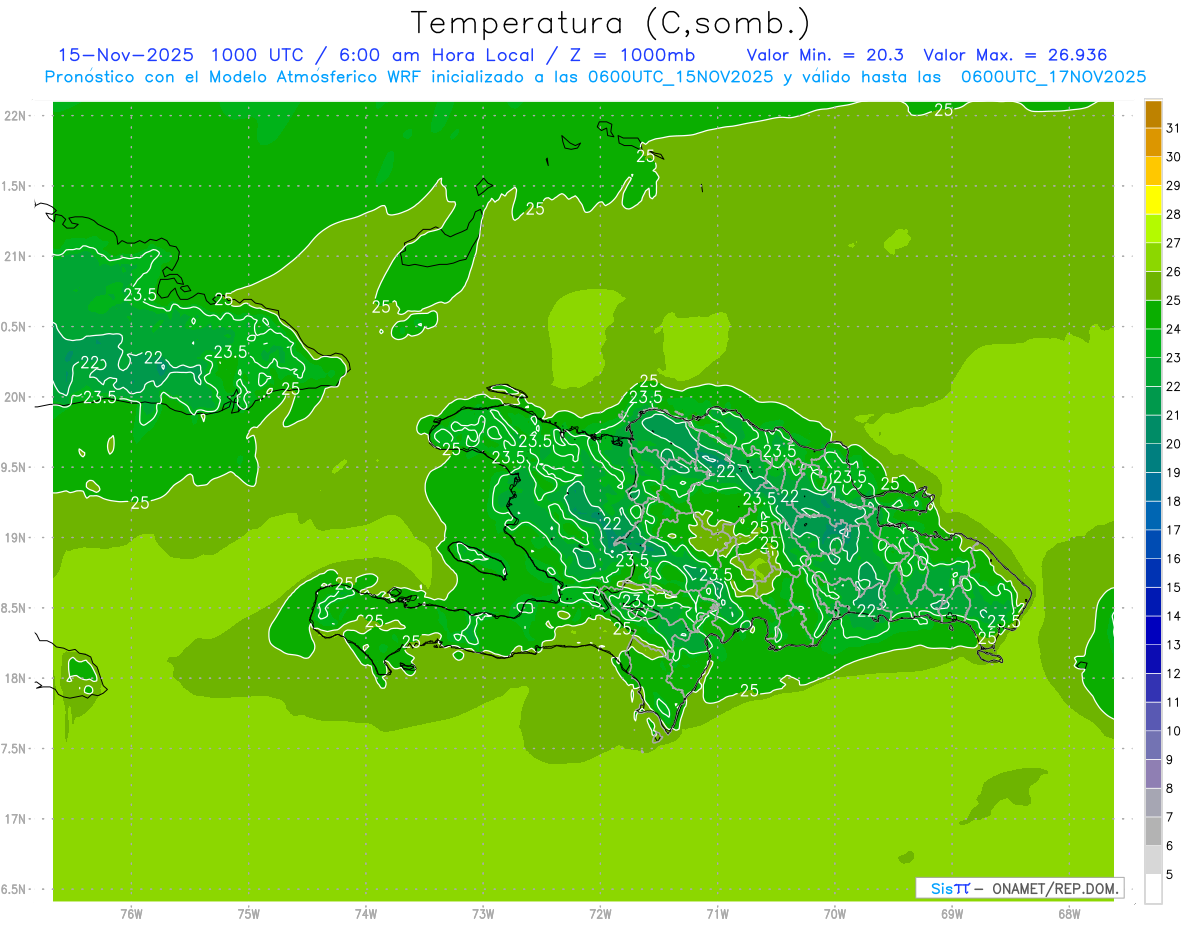Click the Valor Max. = 26.936 text
This screenshot has width=1200, height=927.
(x=1015, y=55)
